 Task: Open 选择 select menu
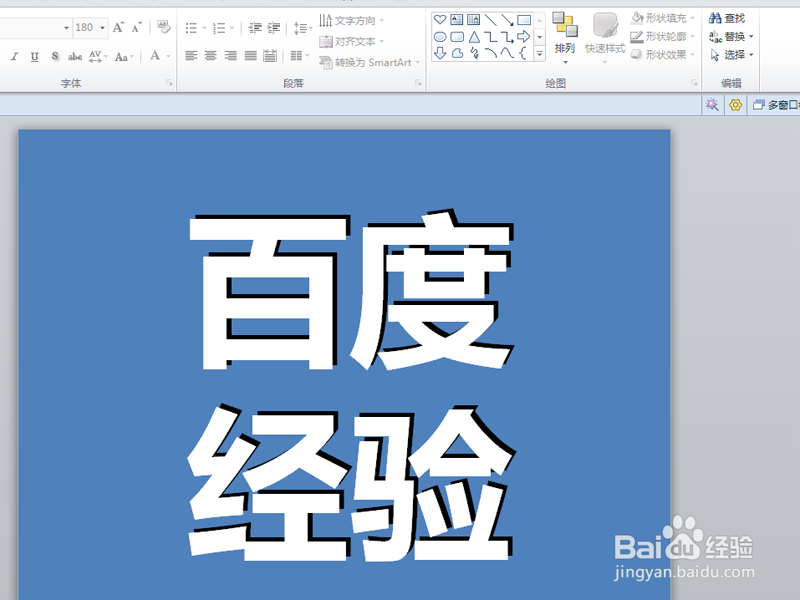tap(731, 55)
